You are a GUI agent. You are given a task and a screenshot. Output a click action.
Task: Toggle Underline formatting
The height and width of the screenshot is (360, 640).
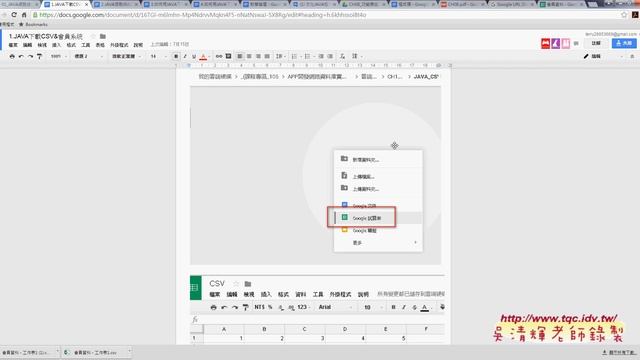coord(194,56)
